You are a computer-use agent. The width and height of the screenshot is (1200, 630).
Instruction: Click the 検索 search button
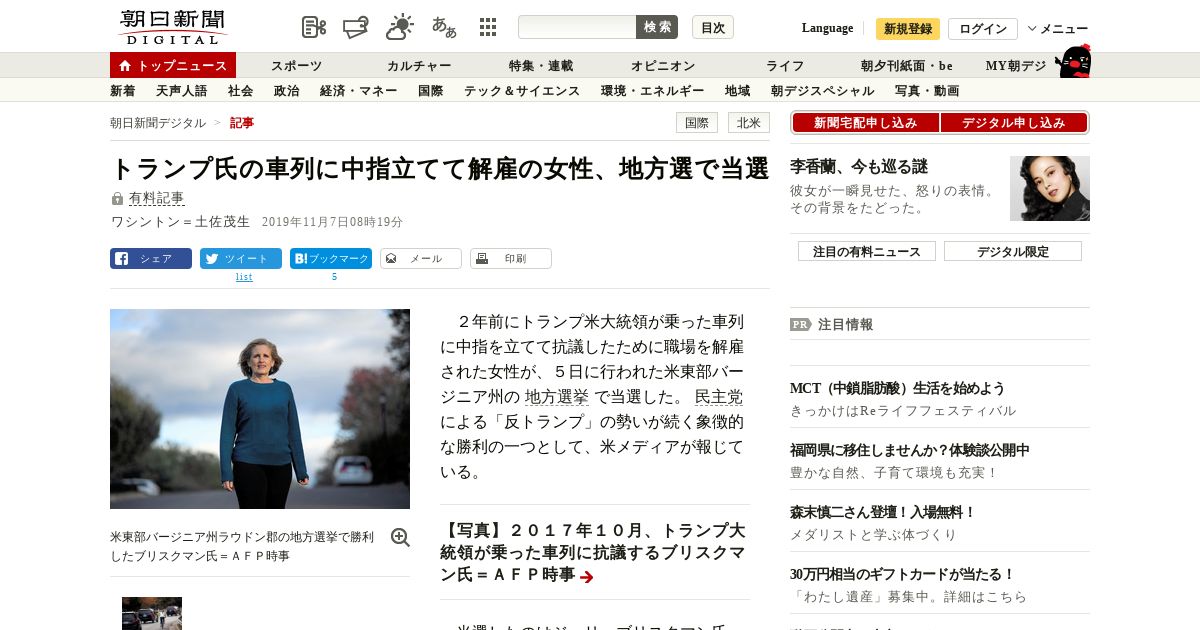click(x=657, y=27)
